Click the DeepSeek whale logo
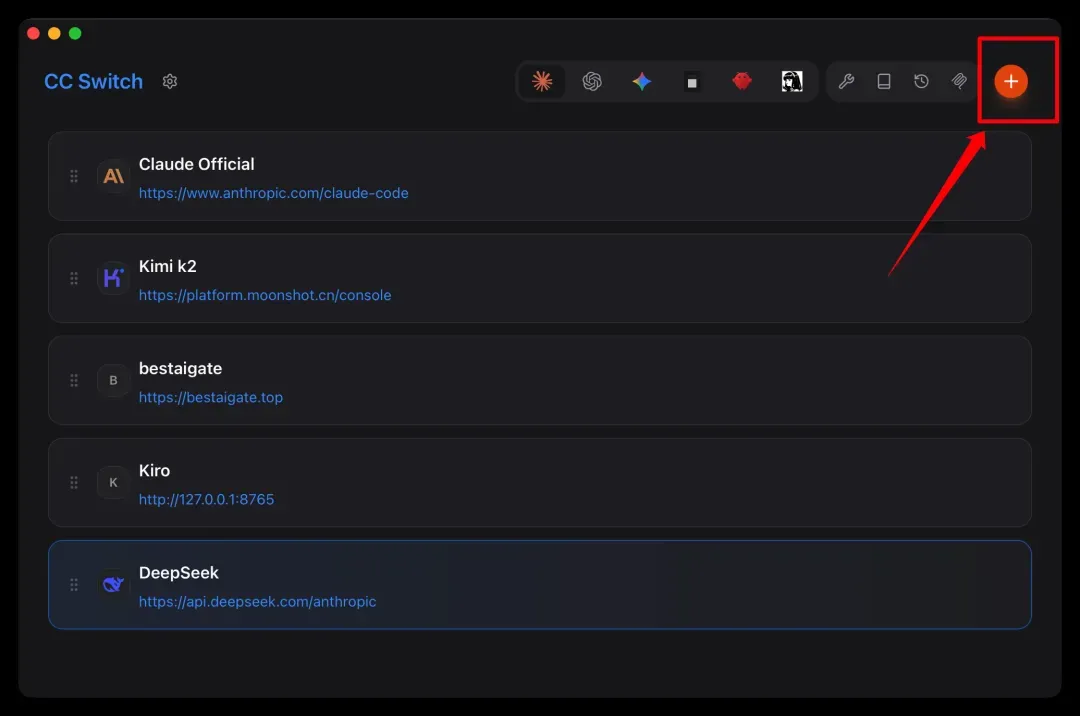 pos(113,585)
